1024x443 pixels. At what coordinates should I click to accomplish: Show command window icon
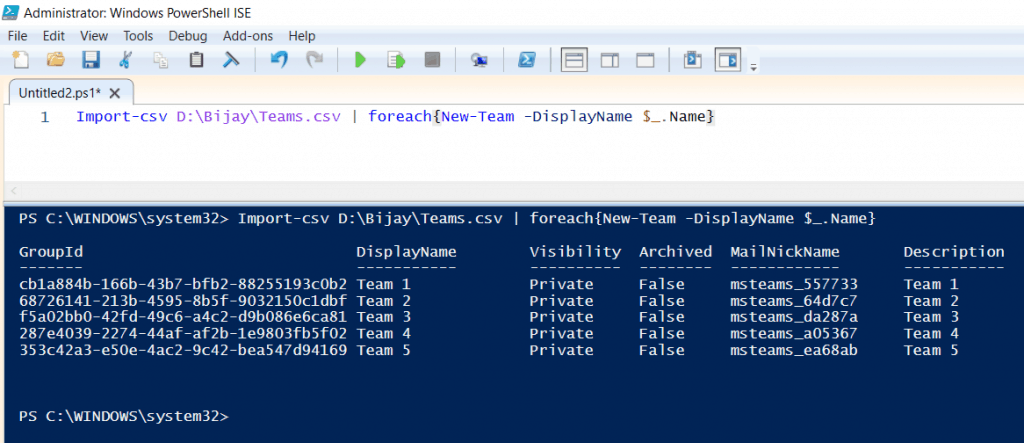[692, 61]
